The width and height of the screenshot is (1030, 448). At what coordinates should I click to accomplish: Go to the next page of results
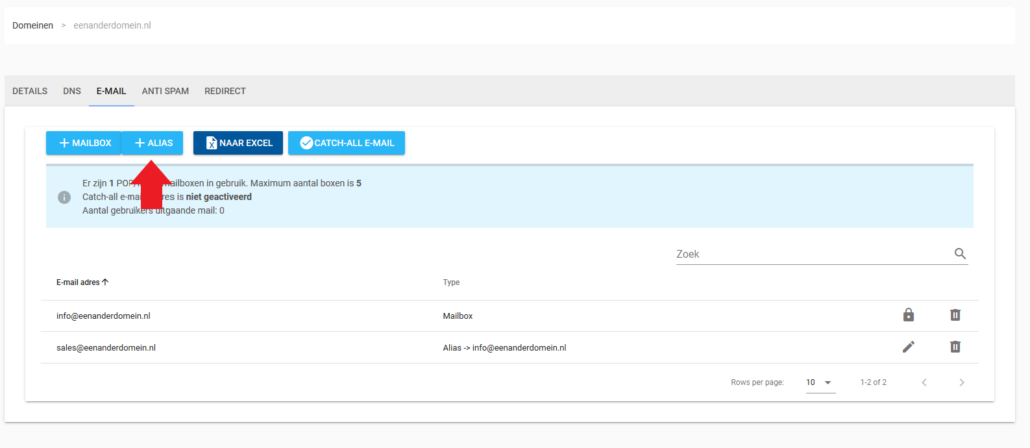pos(962,382)
